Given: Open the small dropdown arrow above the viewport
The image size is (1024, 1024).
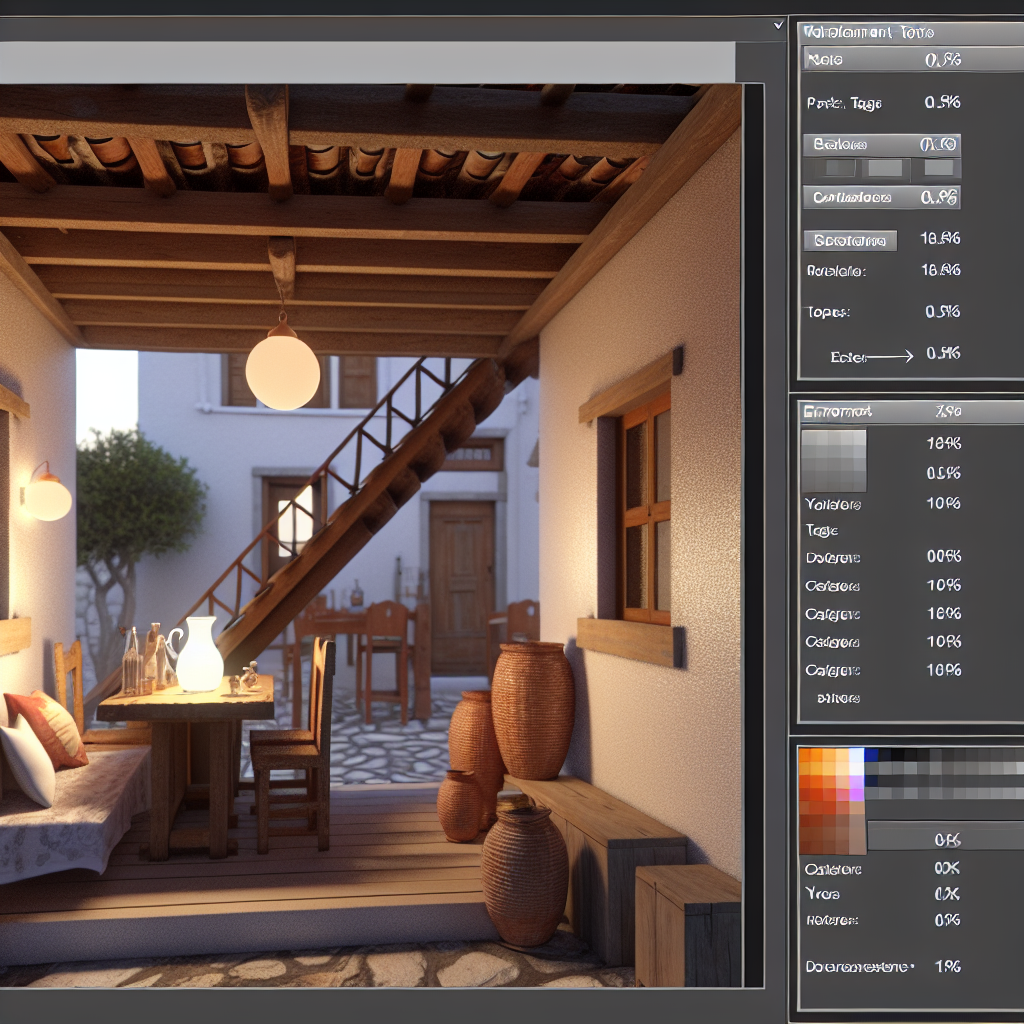Looking at the screenshot, I should 778,26.
